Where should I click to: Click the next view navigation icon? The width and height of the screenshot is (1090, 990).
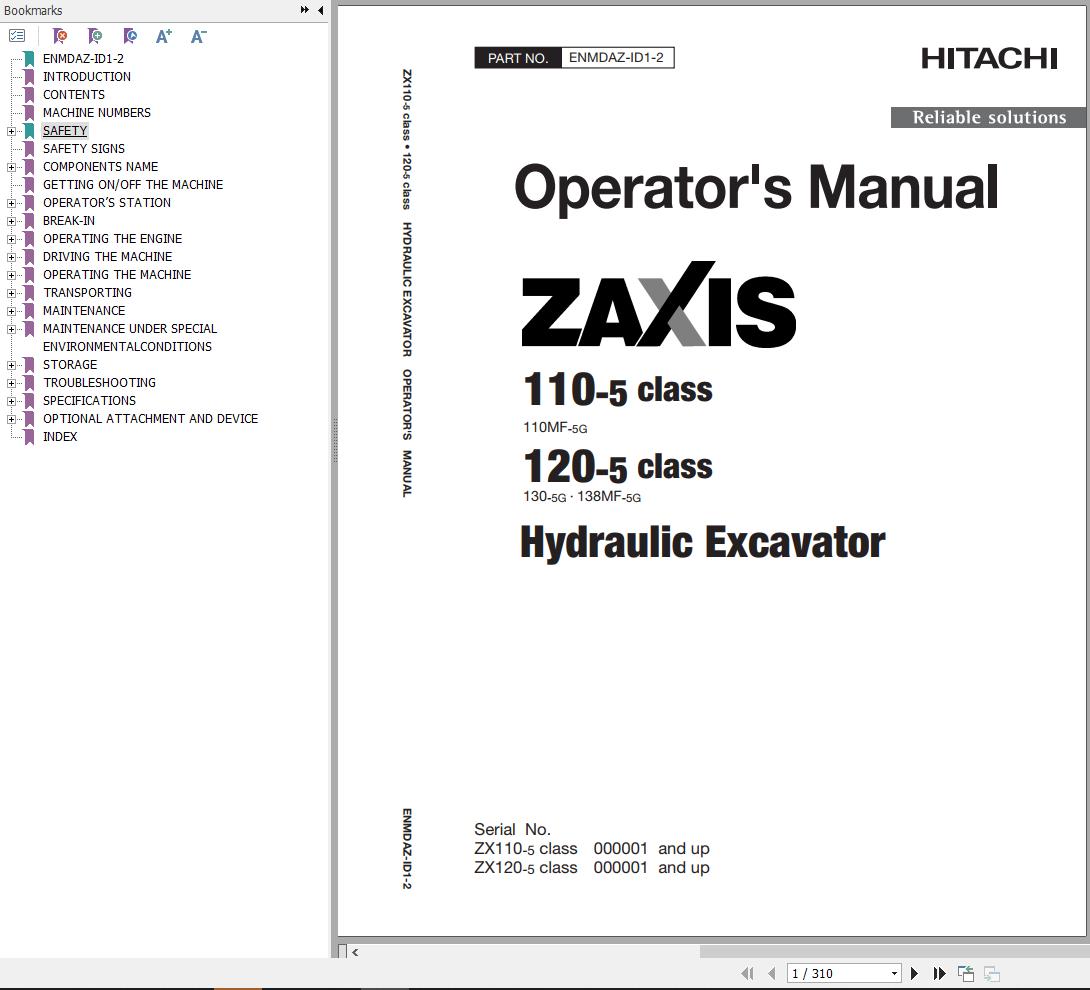tap(992, 973)
